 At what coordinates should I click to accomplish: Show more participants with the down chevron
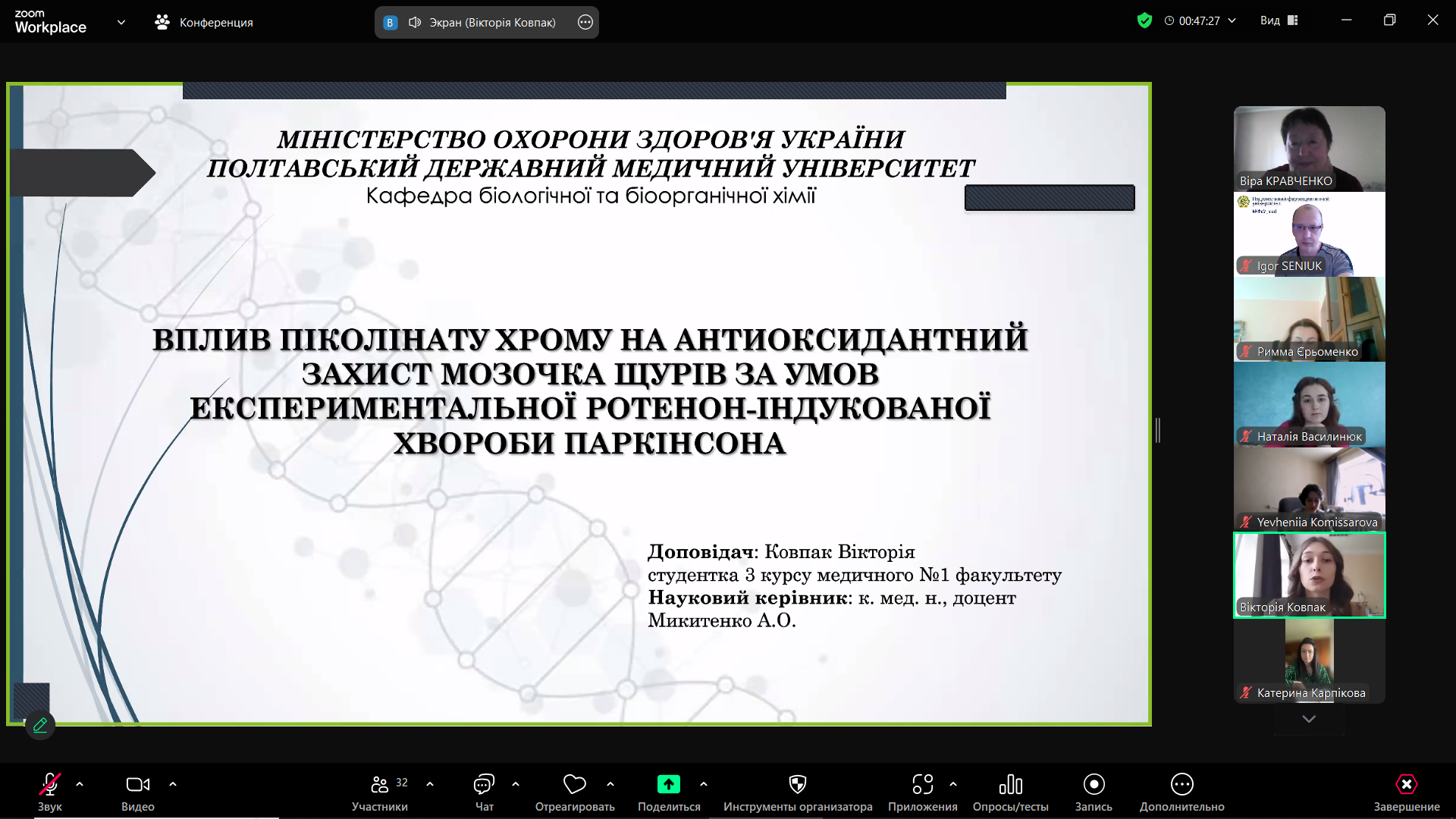[x=1309, y=719]
